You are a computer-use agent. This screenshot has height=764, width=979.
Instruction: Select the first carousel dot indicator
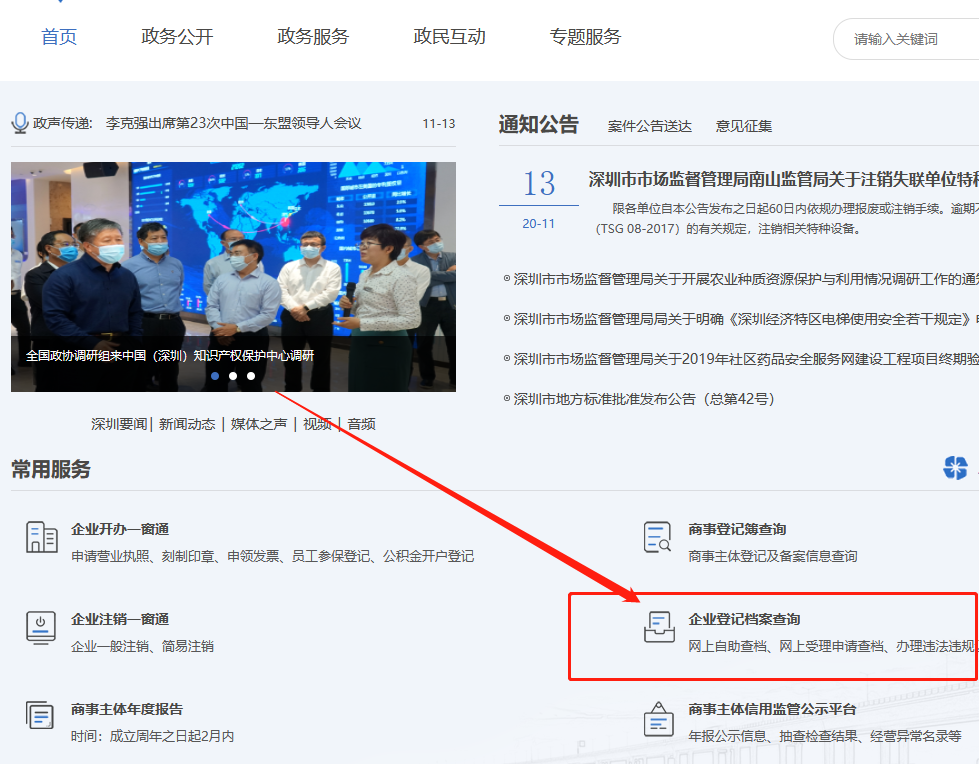pyautogui.click(x=215, y=377)
